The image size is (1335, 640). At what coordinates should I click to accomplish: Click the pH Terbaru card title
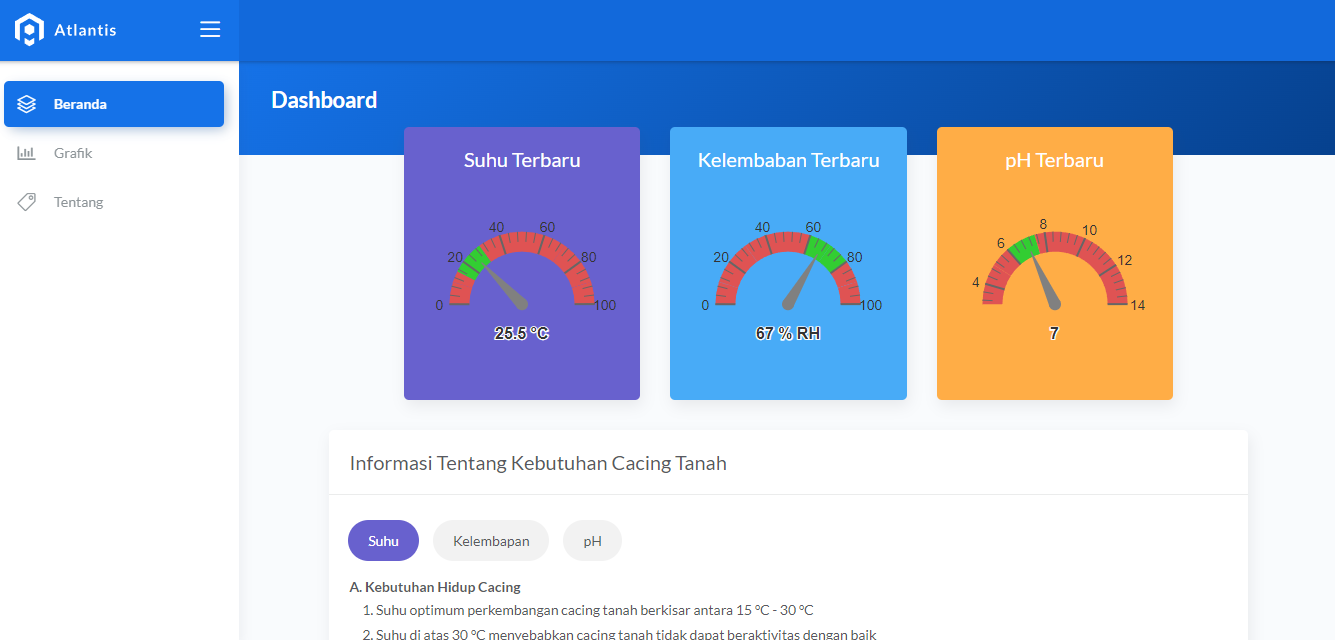click(1055, 160)
